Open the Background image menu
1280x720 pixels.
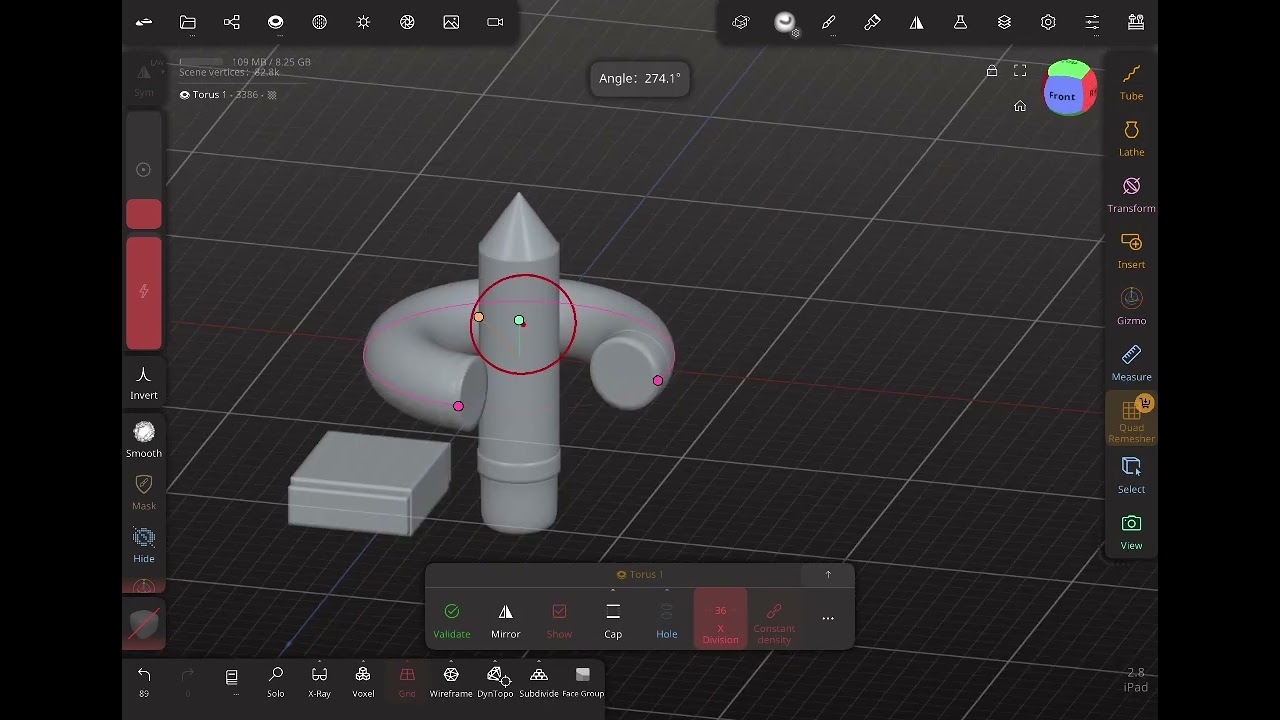point(451,22)
